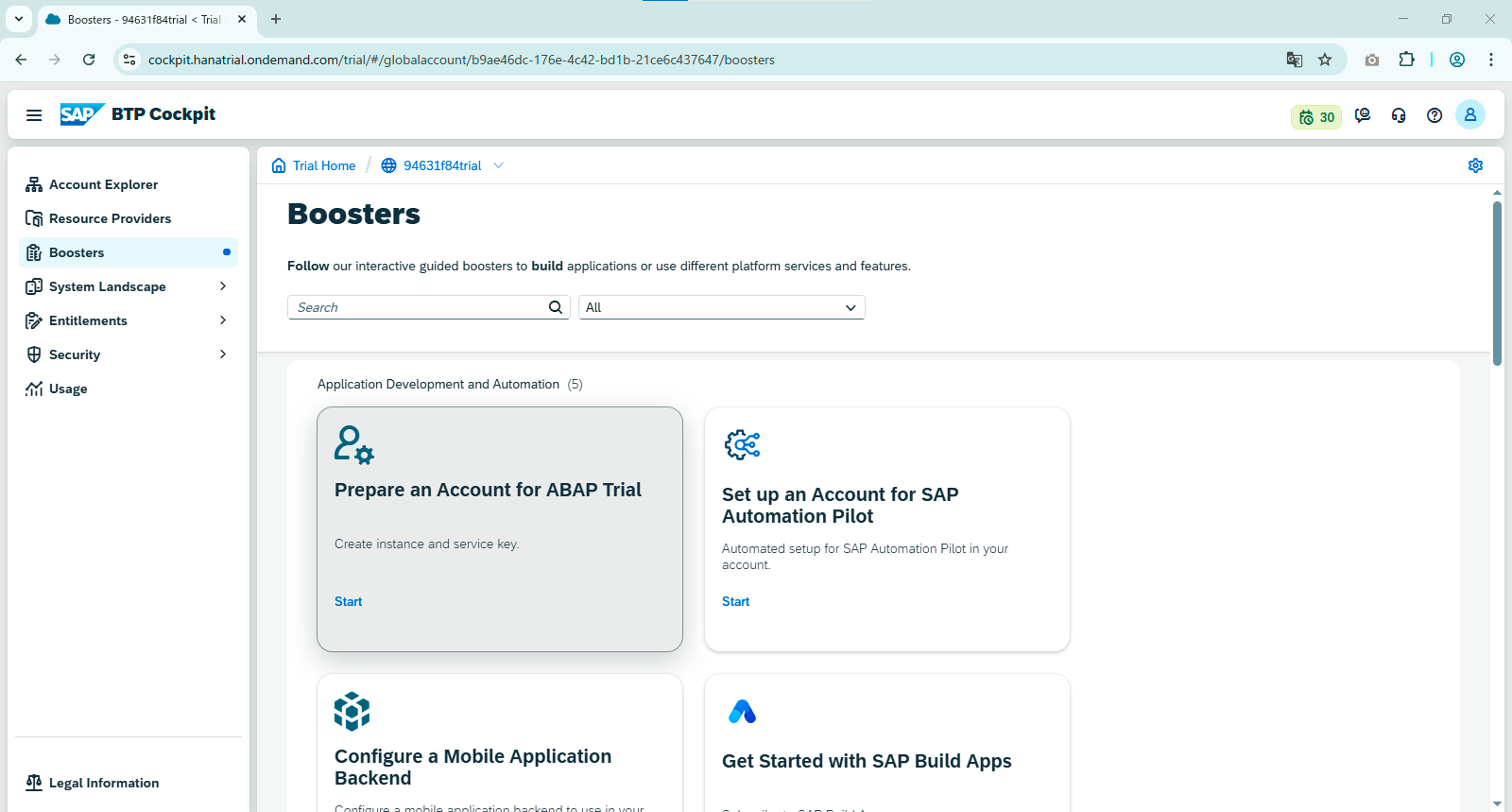Open the Chrome three-dot menu
This screenshot has height=812, width=1512.
[x=1491, y=60]
